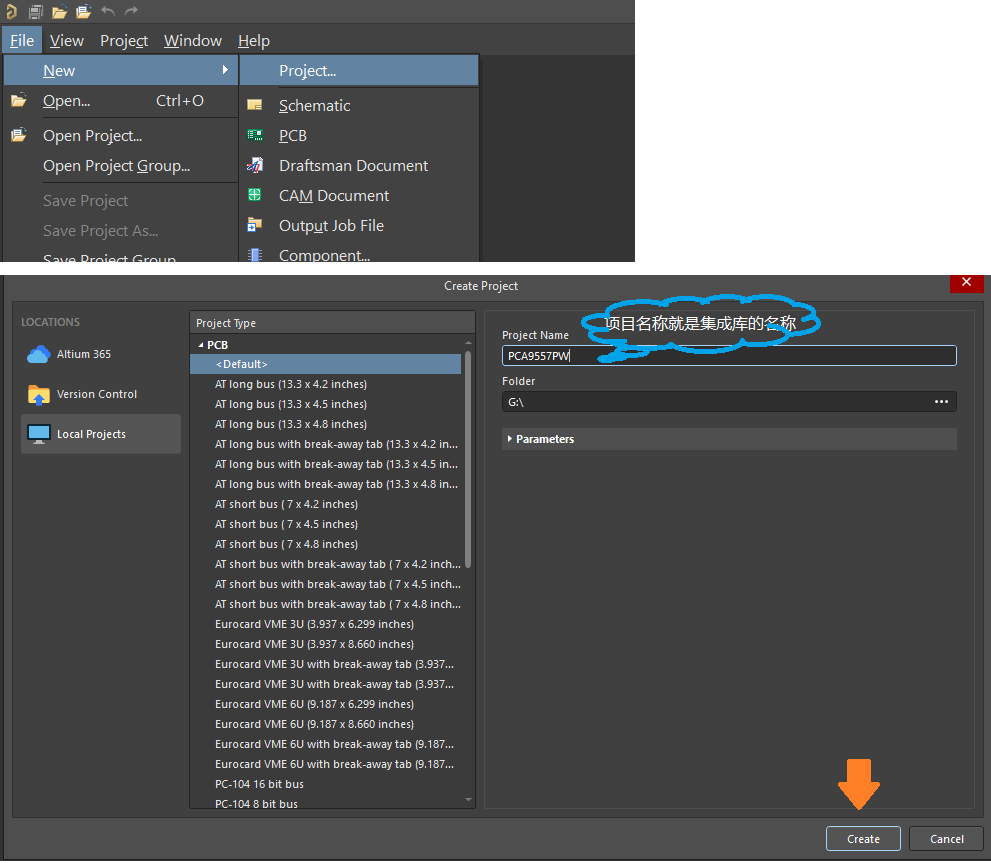Expand the New submenu arrow

point(225,70)
